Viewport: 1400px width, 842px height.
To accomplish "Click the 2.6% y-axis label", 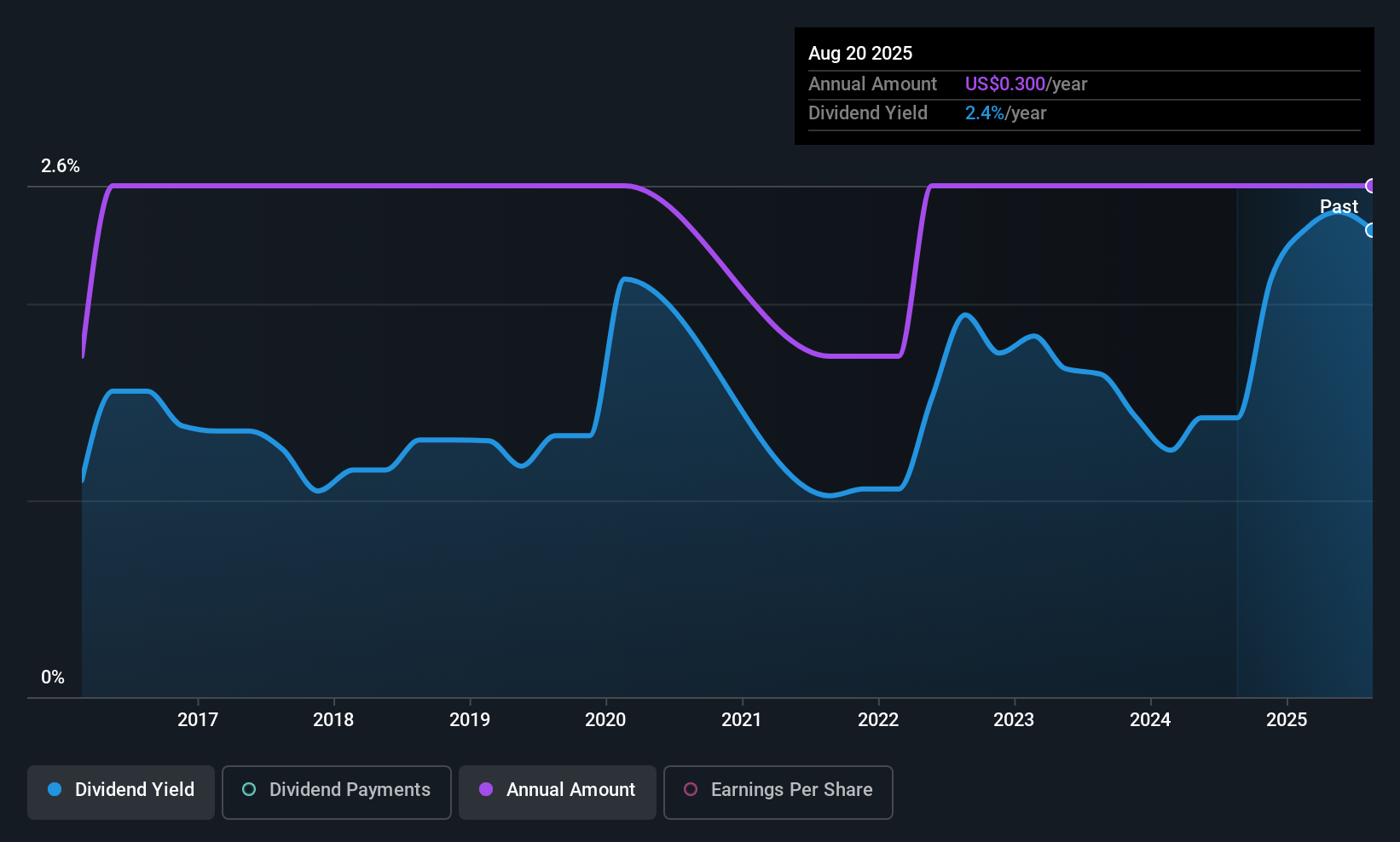I will (x=61, y=166).
